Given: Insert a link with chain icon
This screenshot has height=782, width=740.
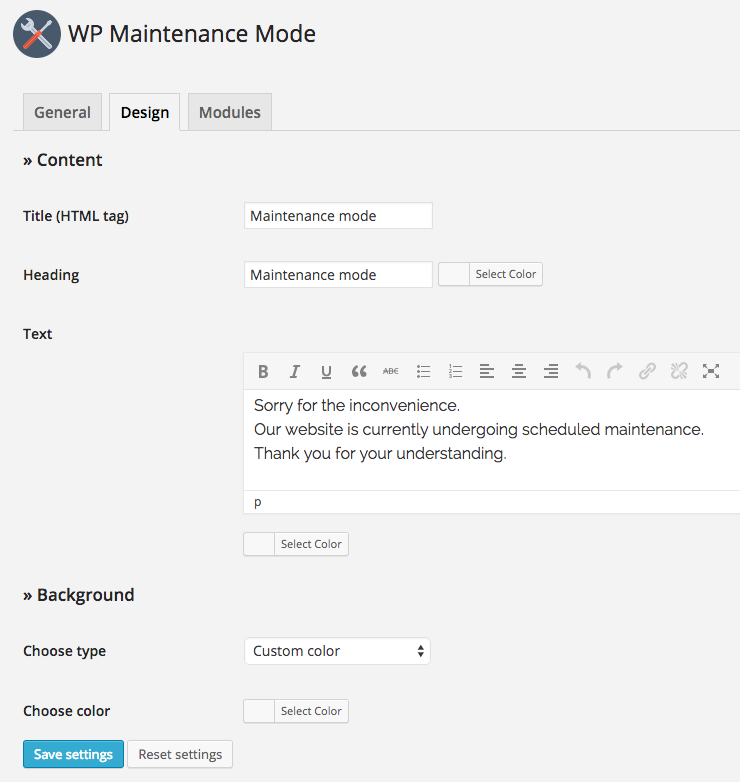Looking at the screenshot, I should 647,371.
